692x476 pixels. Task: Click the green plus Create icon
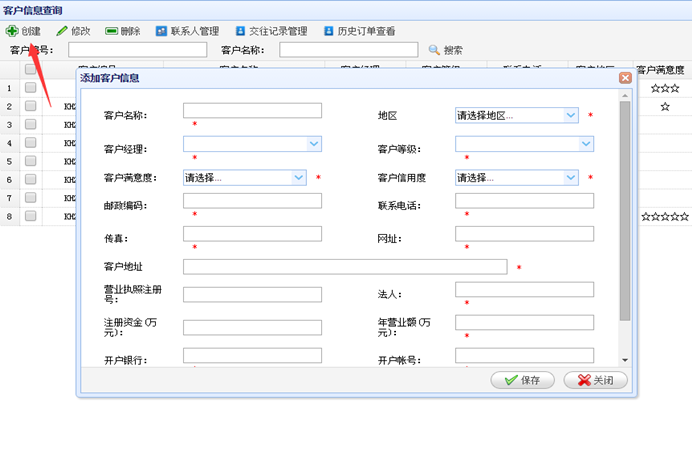pyautogui.click(x=12, y=31)
